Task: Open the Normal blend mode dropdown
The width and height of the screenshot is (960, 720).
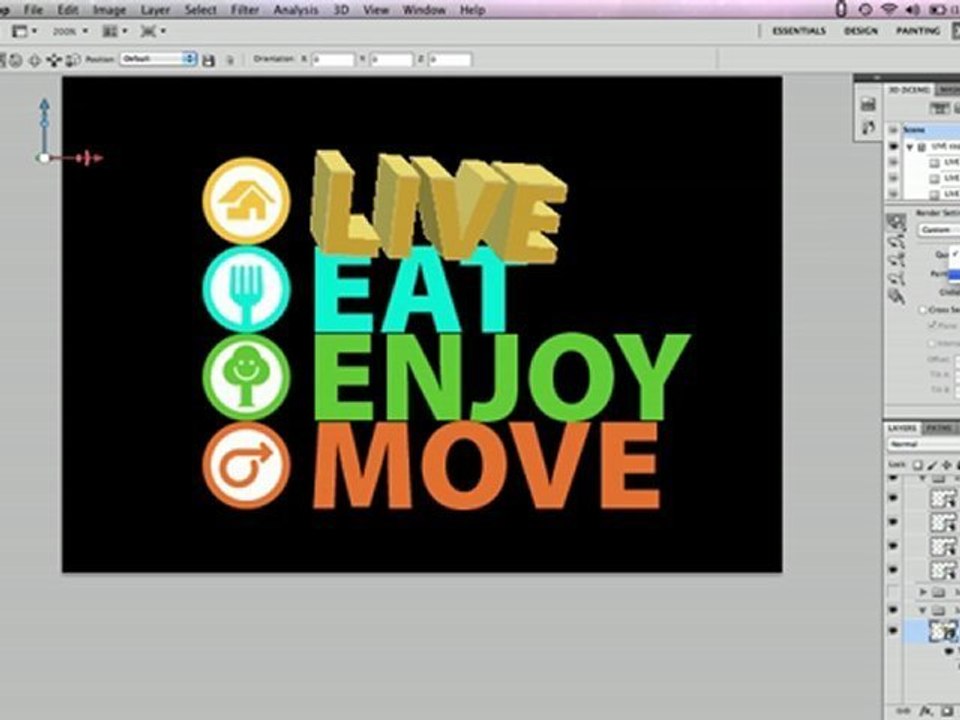Action: click(x=924, y=444)
